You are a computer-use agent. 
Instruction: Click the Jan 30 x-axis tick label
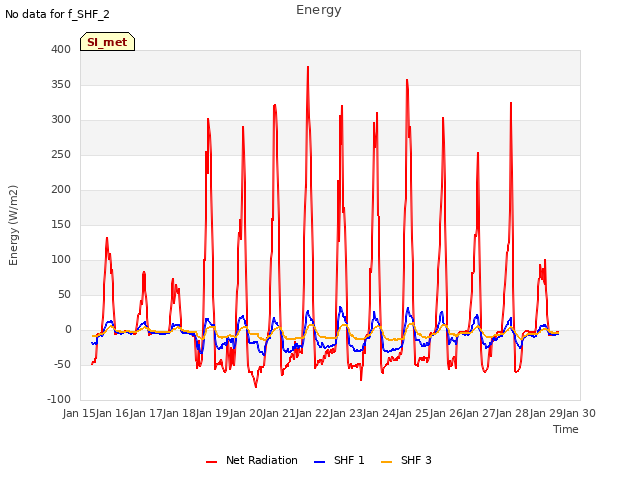[579, 413]
